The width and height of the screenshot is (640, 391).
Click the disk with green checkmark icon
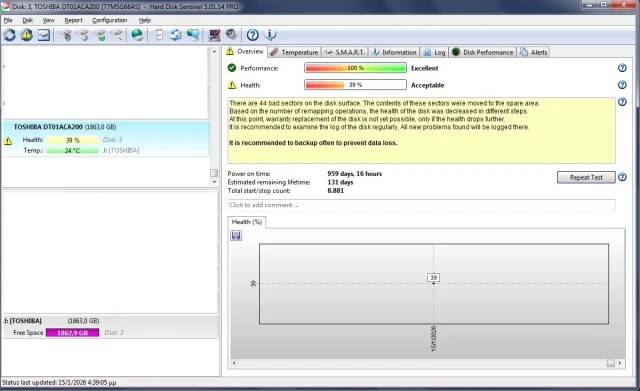pos(100,35)
